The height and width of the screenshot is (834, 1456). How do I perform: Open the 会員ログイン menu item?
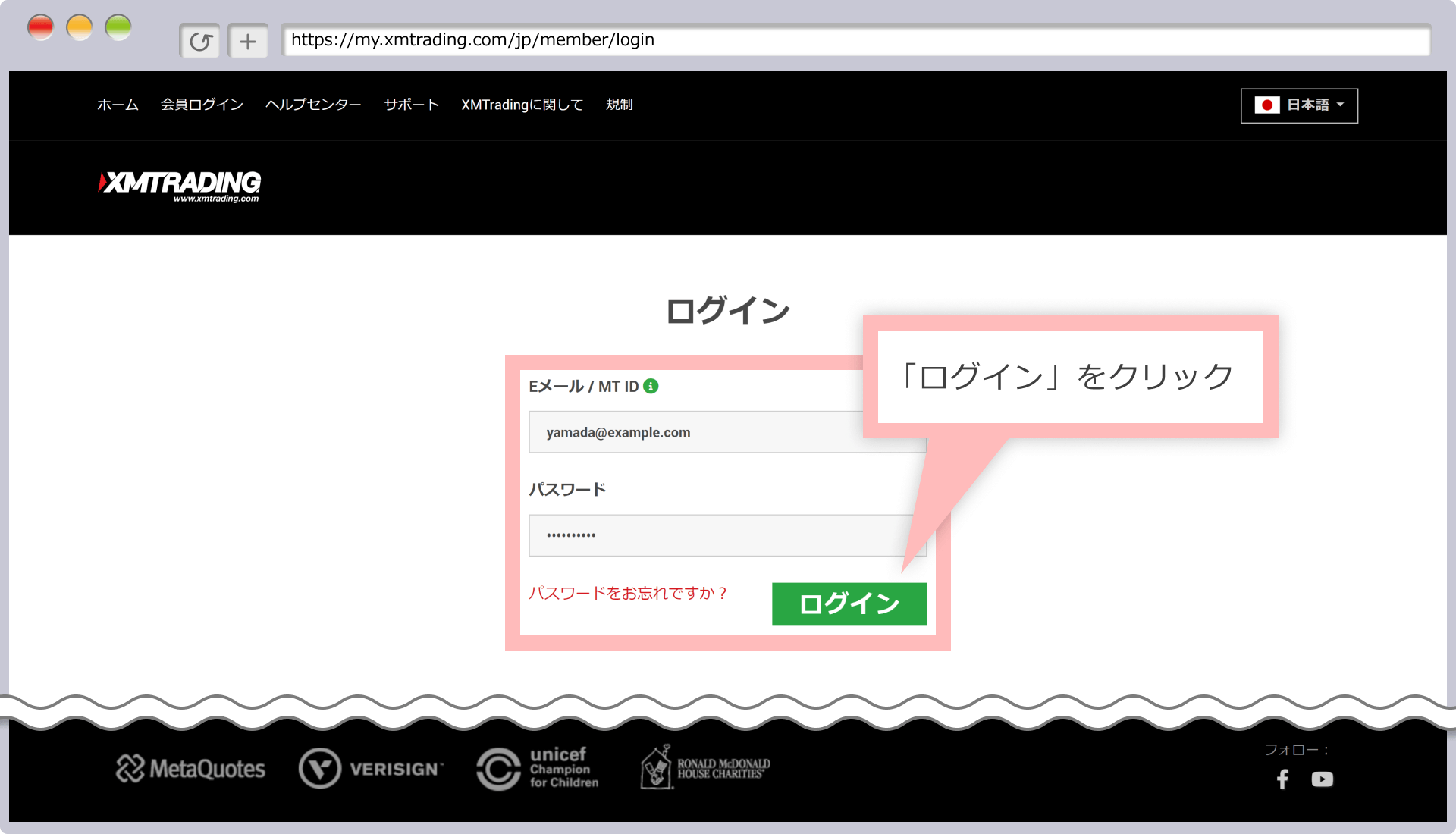[x=202, y=105]
